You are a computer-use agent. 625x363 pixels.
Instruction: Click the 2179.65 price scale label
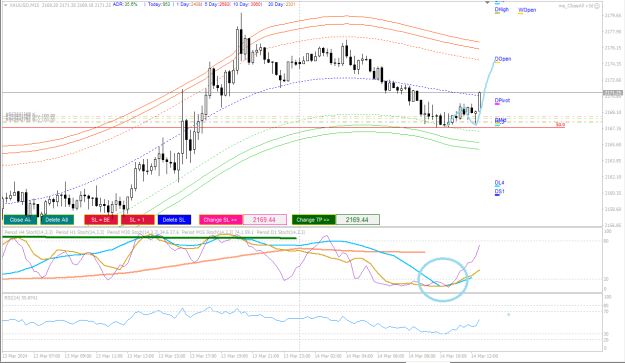(613, 16)
